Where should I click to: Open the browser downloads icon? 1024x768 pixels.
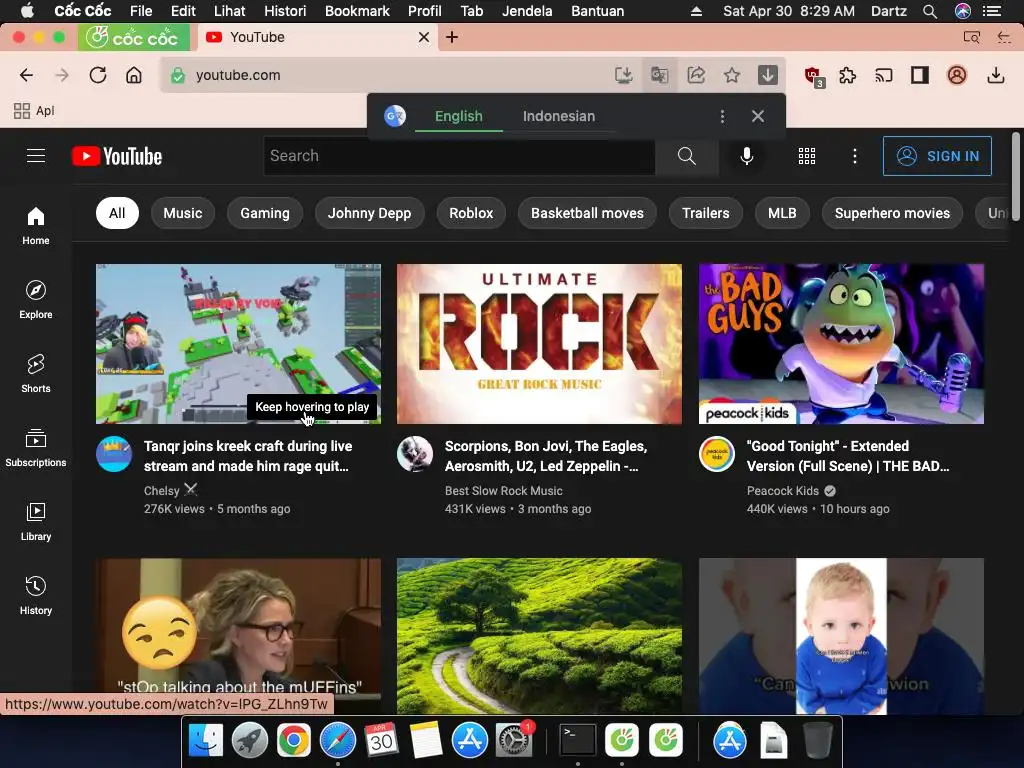click(x=995, y=75)
